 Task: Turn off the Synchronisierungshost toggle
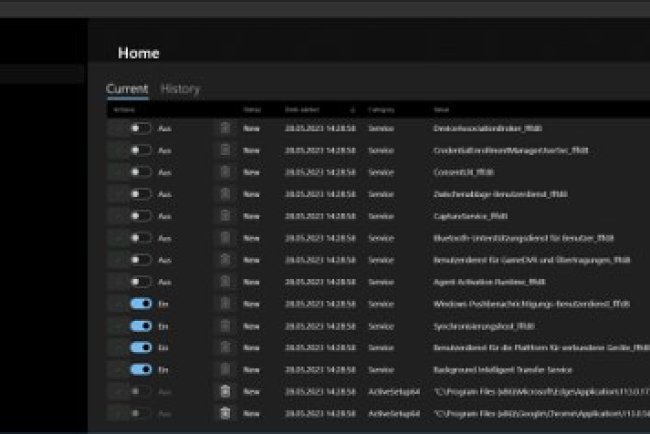141,326
